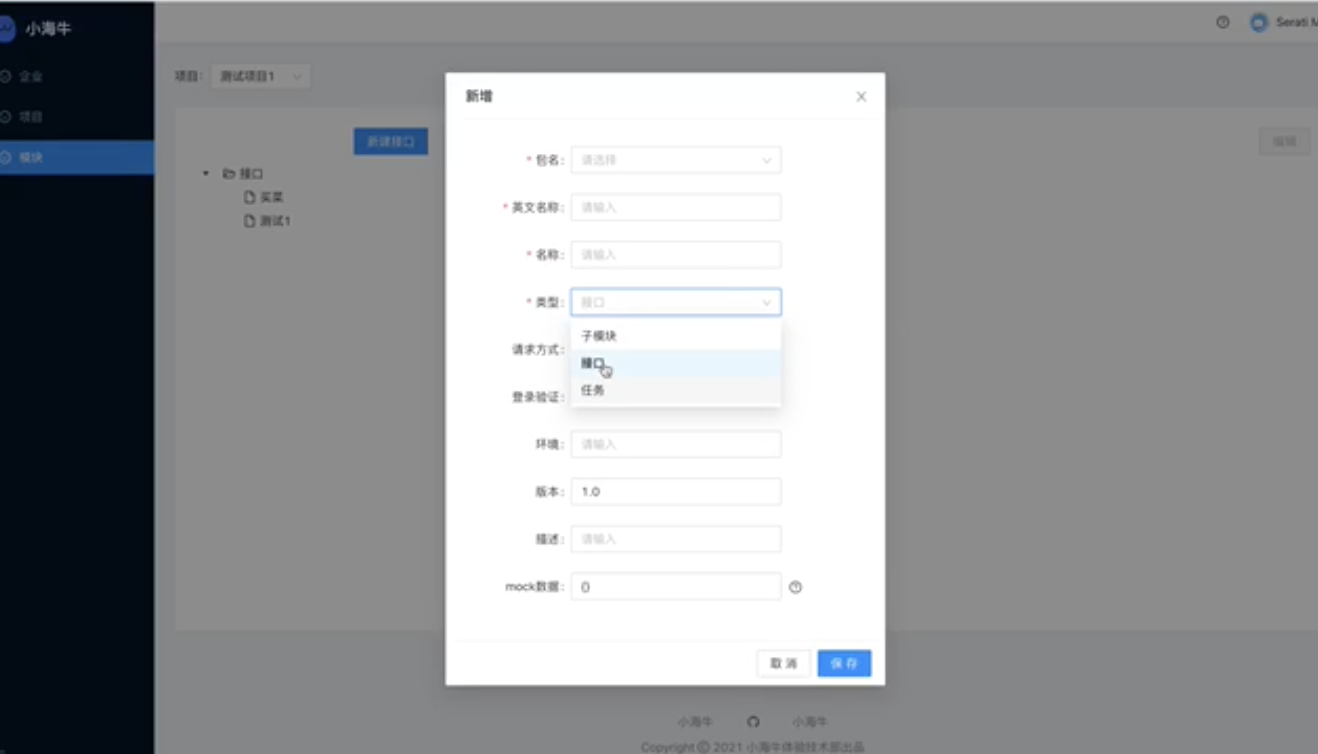Choose 子模块 from the type list
Image resolution: width=1318 pixels, height=754 pixels.
click(676, 336)
